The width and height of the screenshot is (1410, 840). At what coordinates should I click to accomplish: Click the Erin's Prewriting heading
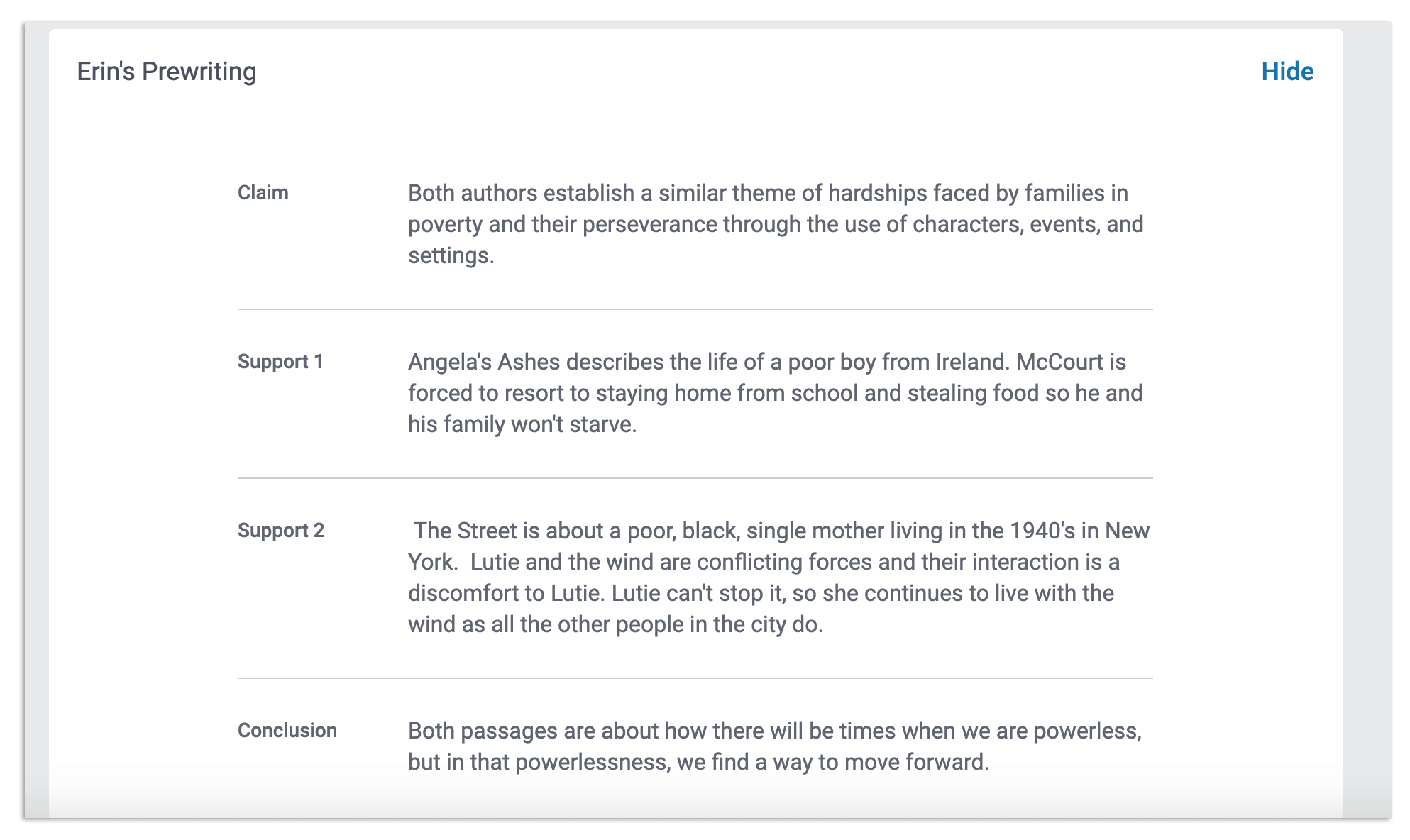pos(167,72)
